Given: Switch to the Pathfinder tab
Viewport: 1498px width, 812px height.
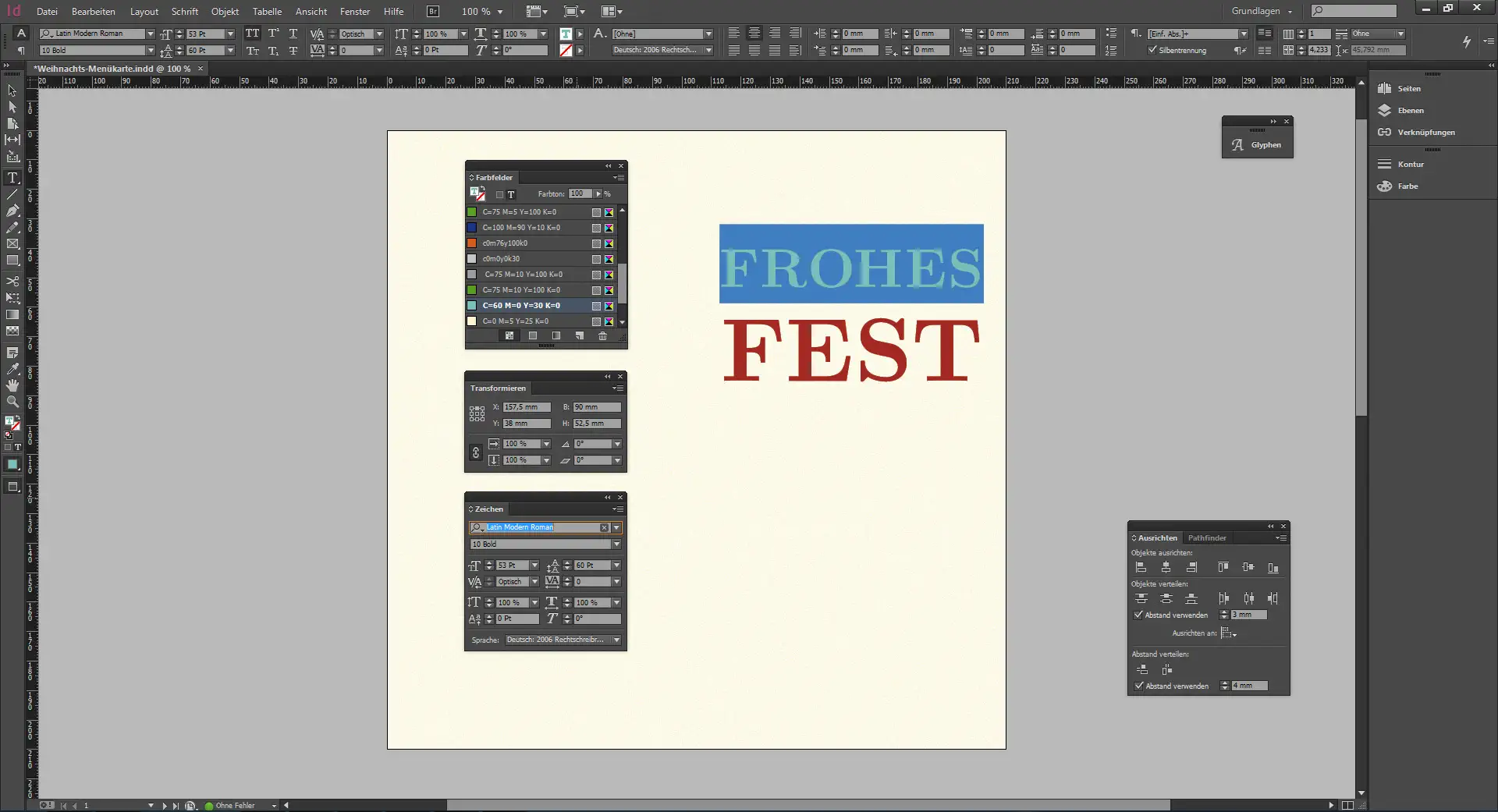Looking at the screenshot, I should 1207,538.
